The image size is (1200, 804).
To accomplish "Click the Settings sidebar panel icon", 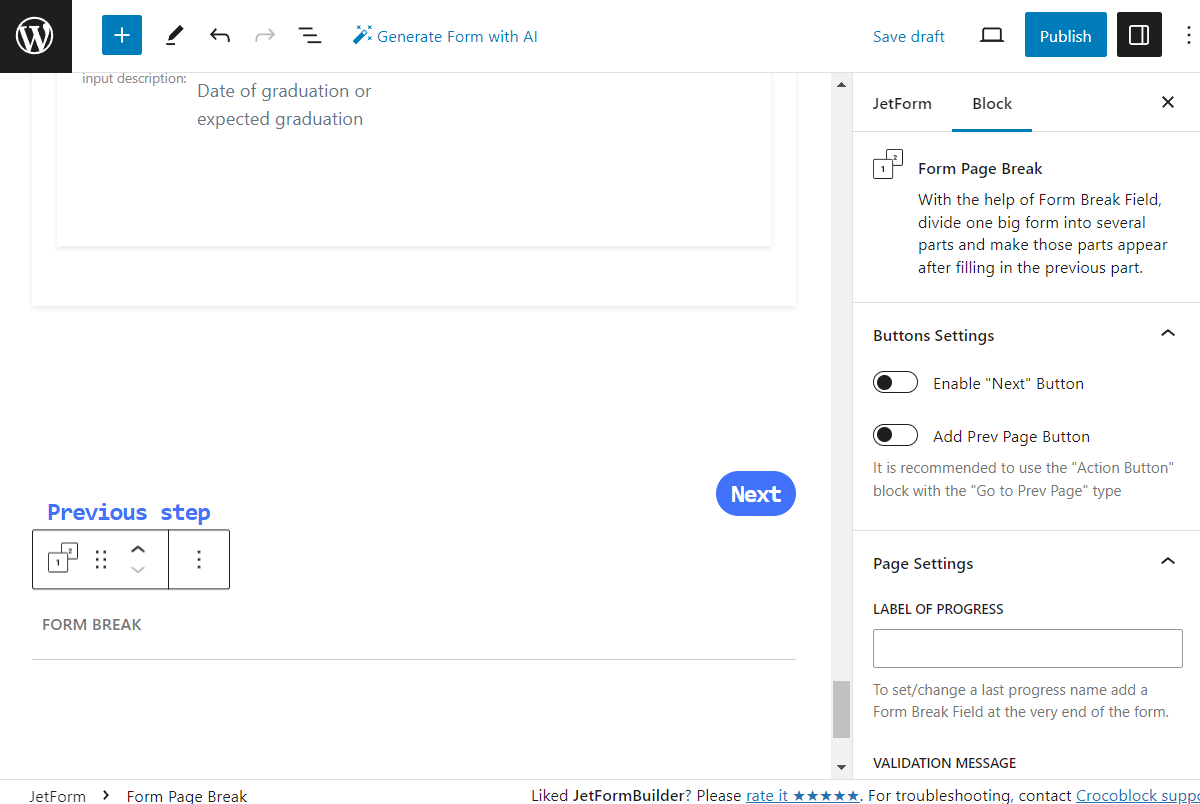I will (x=1139, y=34).
